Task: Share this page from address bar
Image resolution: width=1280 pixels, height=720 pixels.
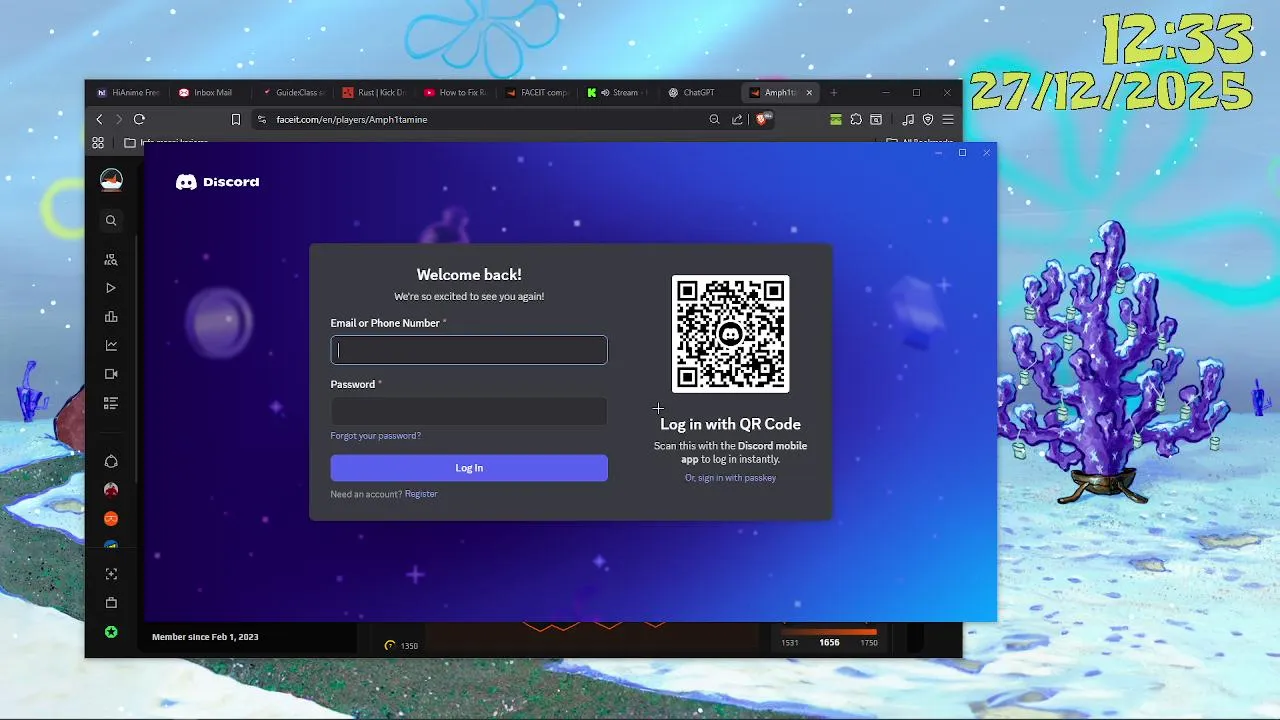Action: [x=737, y=119]
